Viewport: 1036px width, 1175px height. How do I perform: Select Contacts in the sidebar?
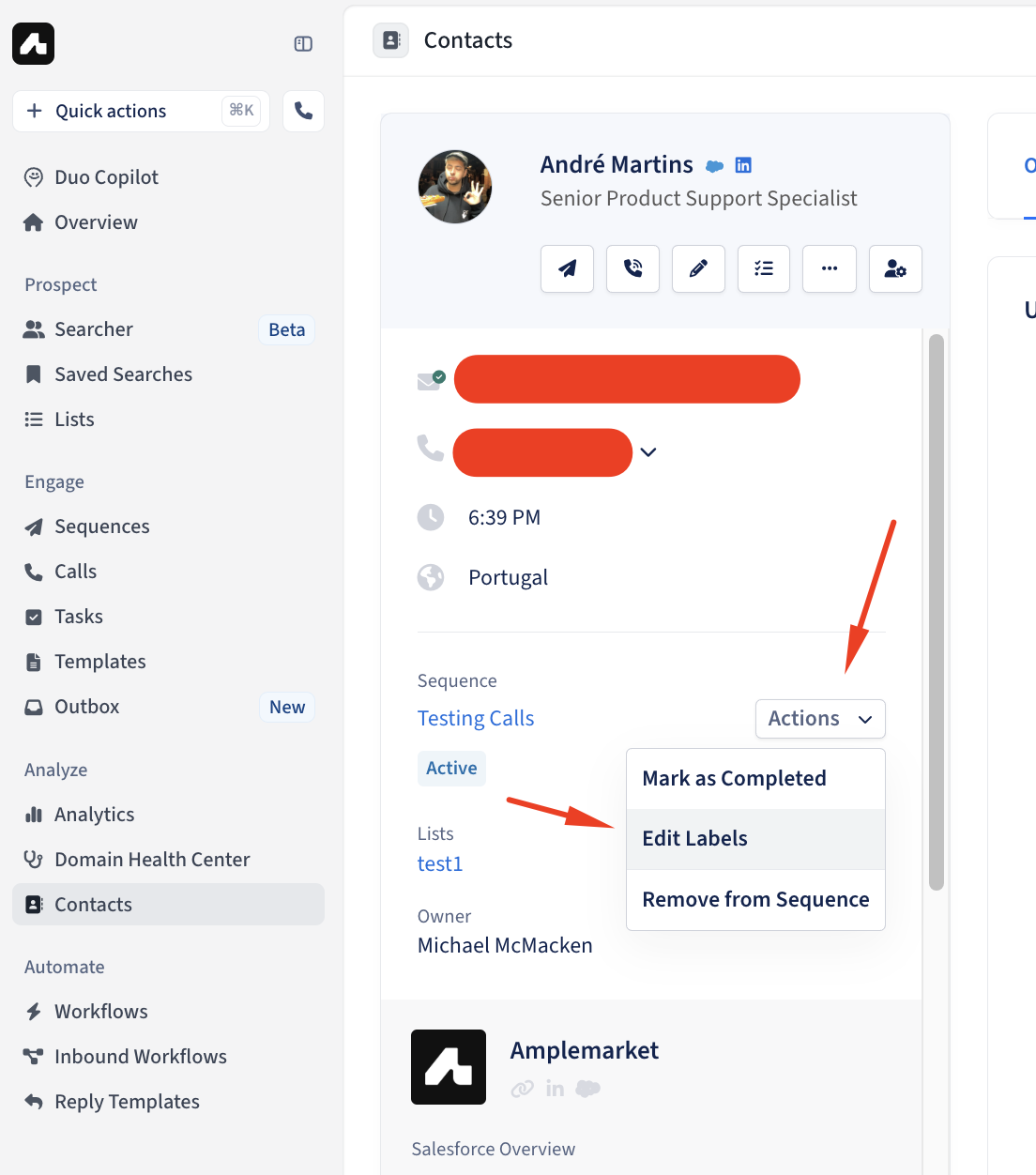[x=169, y=905]
